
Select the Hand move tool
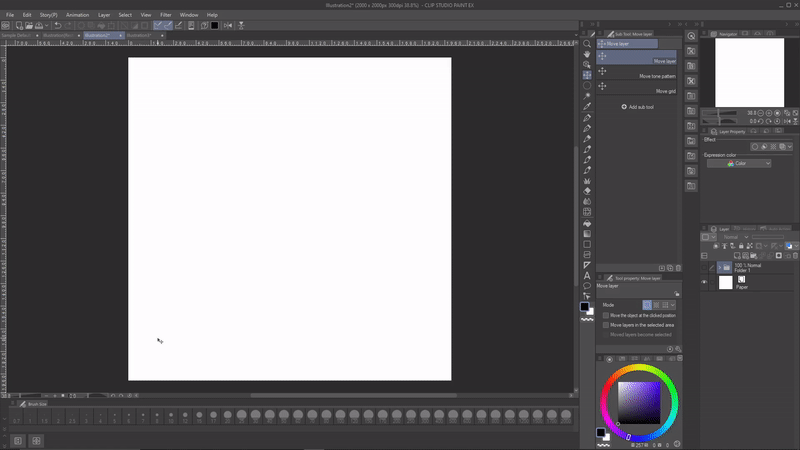(587, 54)
